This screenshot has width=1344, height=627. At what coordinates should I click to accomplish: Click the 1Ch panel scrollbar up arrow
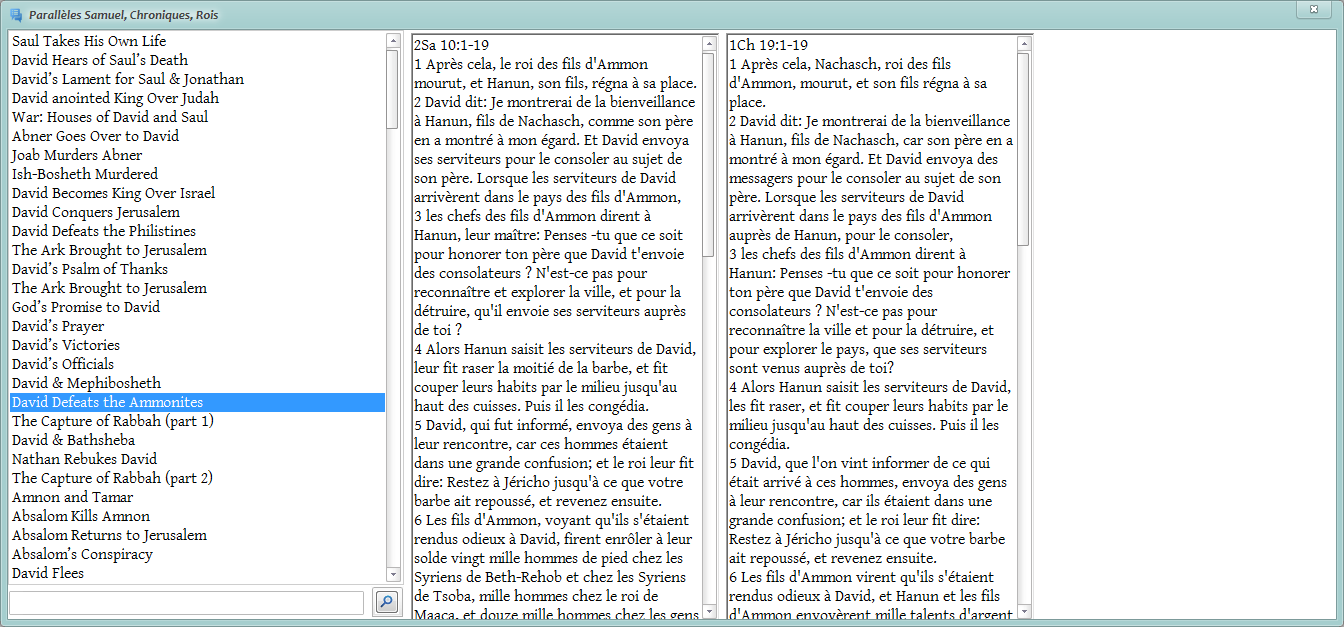click(x=1023, y=44)
